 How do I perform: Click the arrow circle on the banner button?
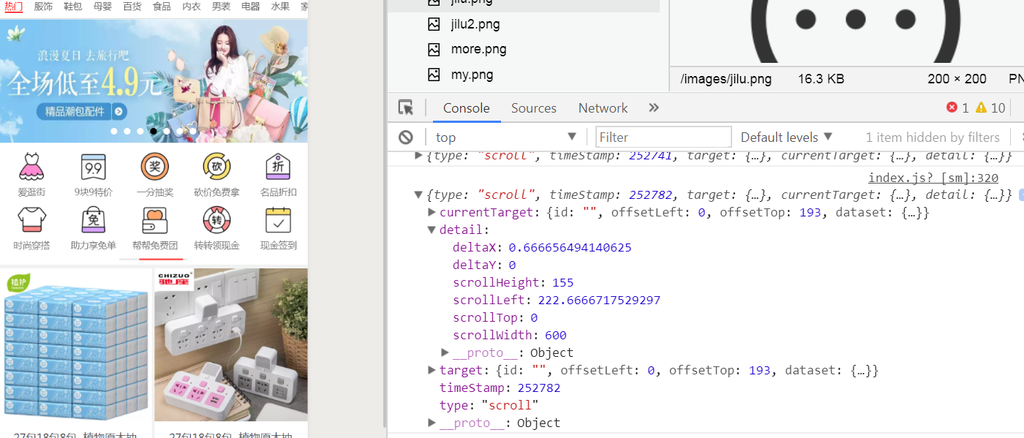point(119,112)
